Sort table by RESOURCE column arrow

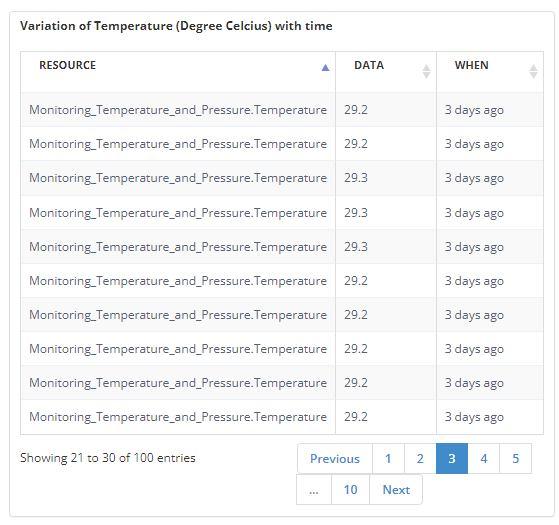click(x=325, y=68)
